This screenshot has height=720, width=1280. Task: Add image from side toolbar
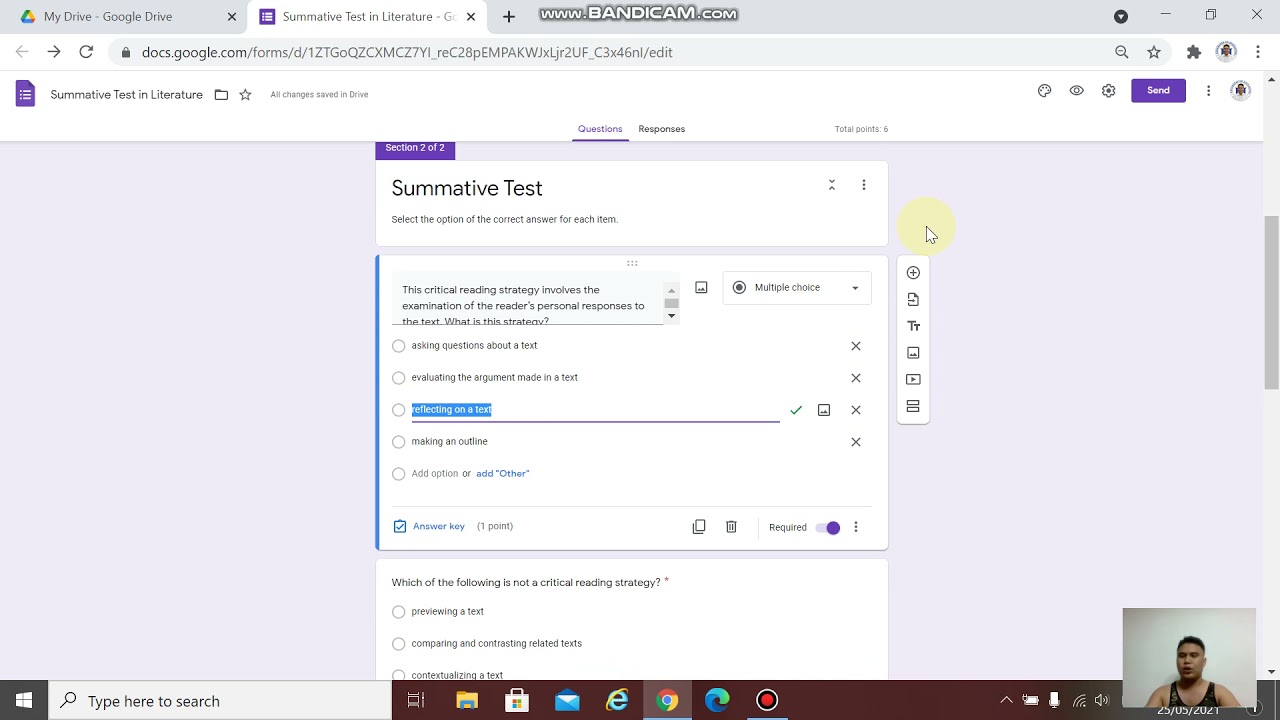click(x=913, y=353)
